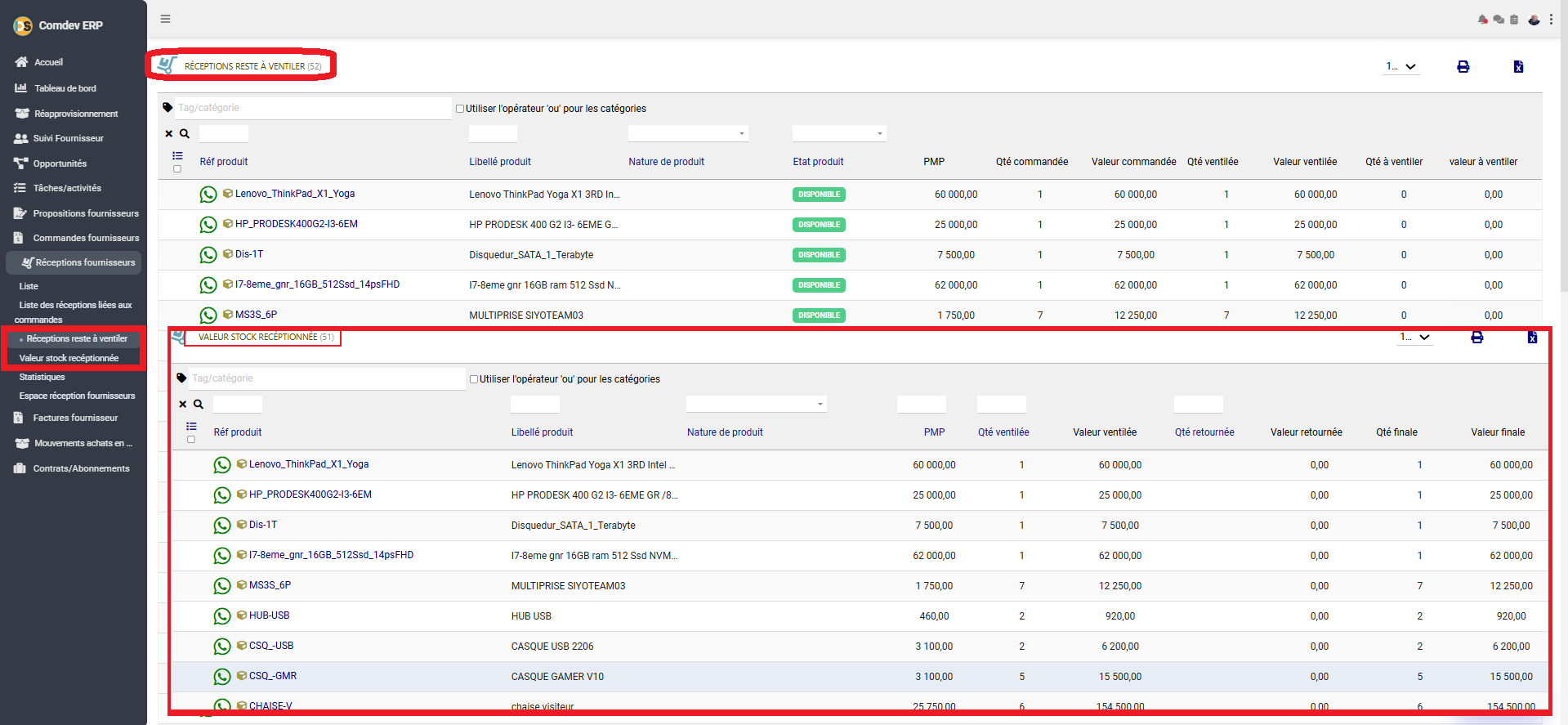This screenshot has width=1568, height=725.
Task: Clear filters with X icon in top list
Action: tap(169, 133)
